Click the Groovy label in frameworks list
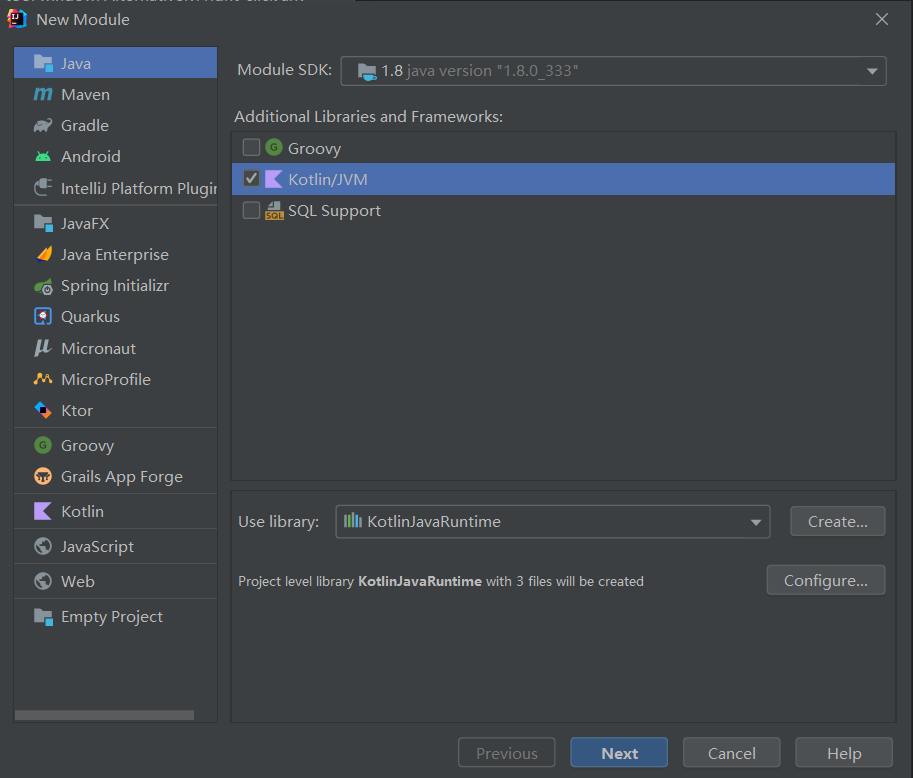This screenshot has height=778, width=913. [314, 148]
